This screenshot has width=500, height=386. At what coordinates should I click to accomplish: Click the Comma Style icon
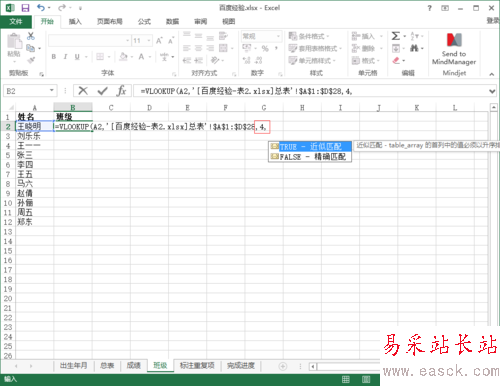276,48
